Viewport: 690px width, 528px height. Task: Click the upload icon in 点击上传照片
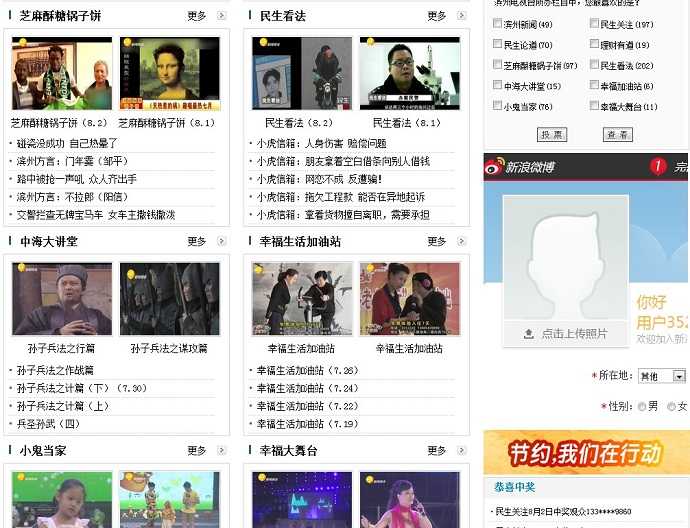click(529, 334)
